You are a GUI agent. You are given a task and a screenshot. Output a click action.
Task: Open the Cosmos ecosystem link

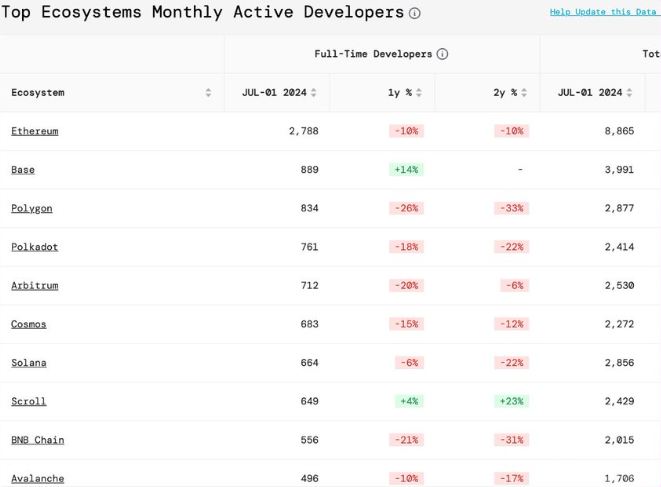(x=29, y=324)
